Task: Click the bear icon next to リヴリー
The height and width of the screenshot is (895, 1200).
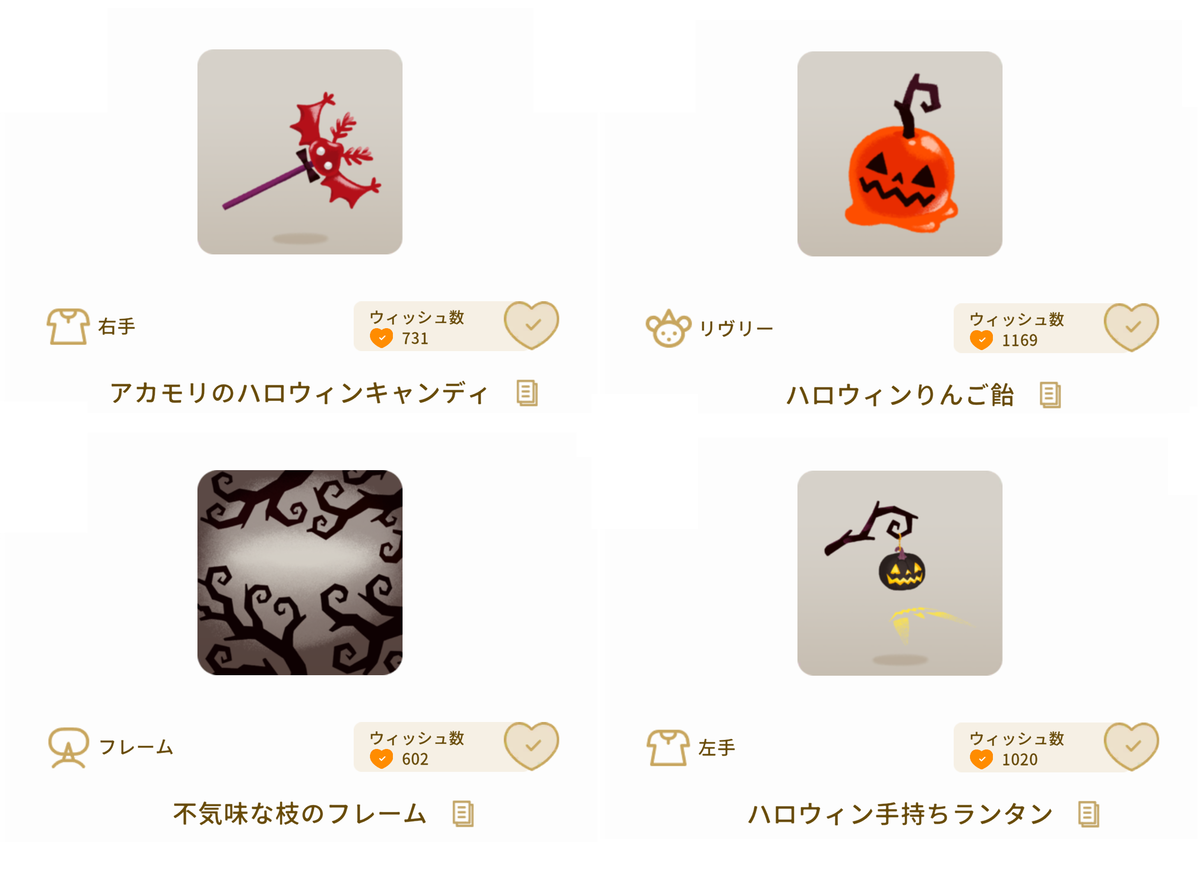Action: tap(668, 328)
